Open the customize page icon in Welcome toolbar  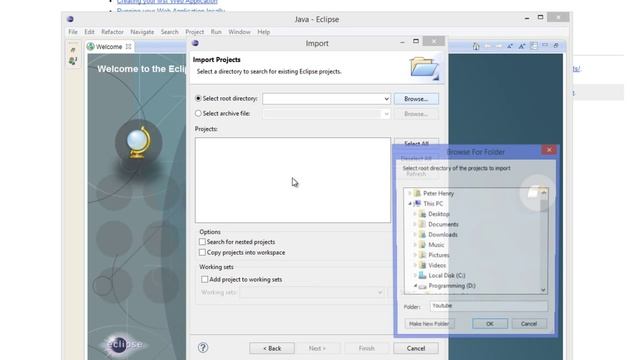pyautogui.click(x=533, y=46)
